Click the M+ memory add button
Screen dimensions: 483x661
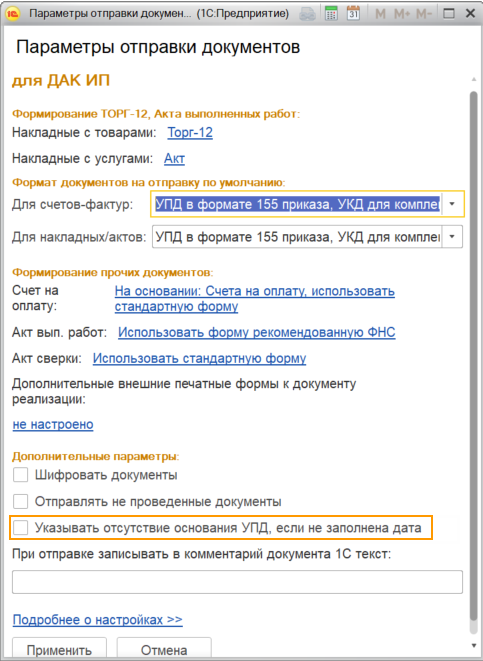click(x=402, y=14)
